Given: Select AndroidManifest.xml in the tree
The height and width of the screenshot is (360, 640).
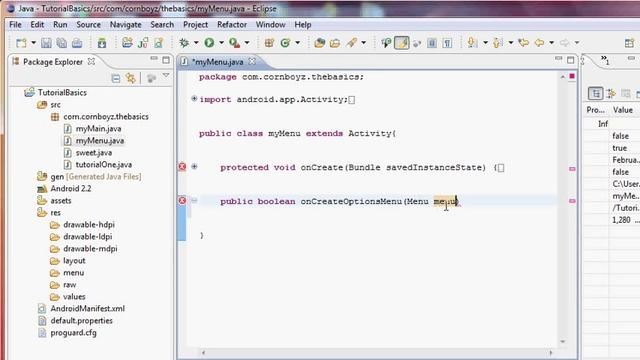Looking at the screenshot, I should tap(87, 309).
